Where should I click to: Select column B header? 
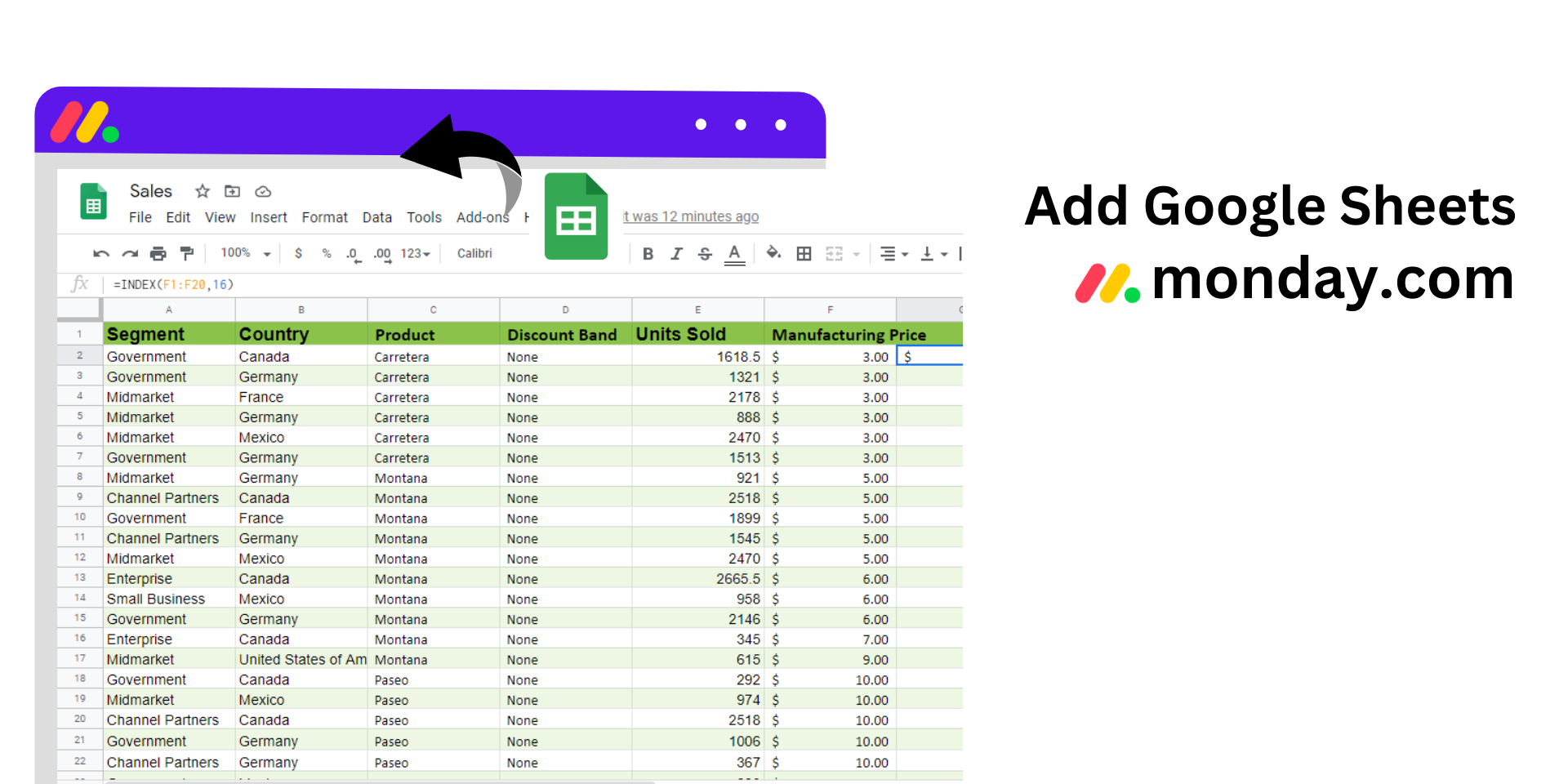[301, 310]
